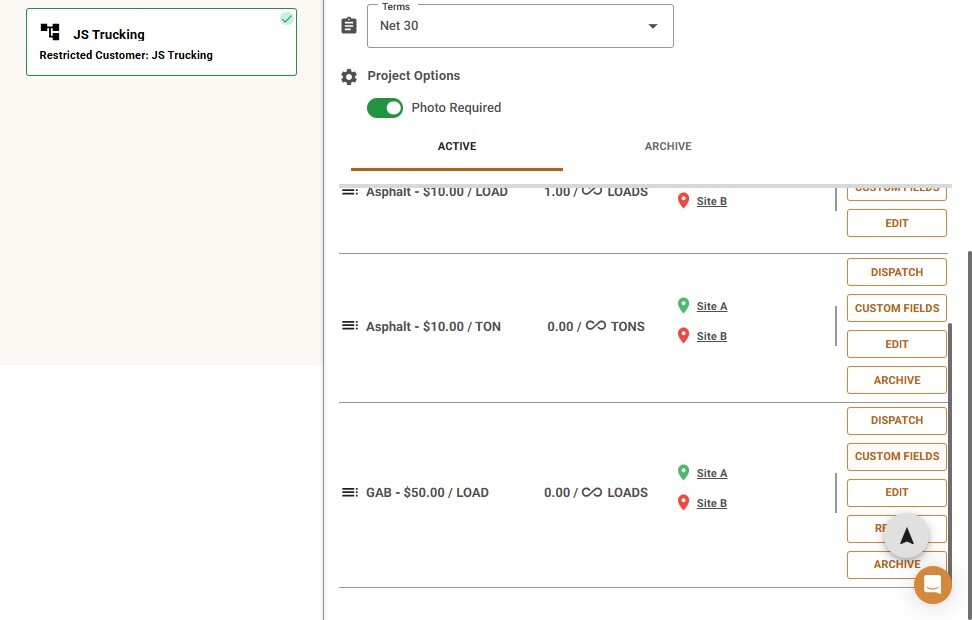Click 'GAB - $50.00 / LOAD' text

427,493
